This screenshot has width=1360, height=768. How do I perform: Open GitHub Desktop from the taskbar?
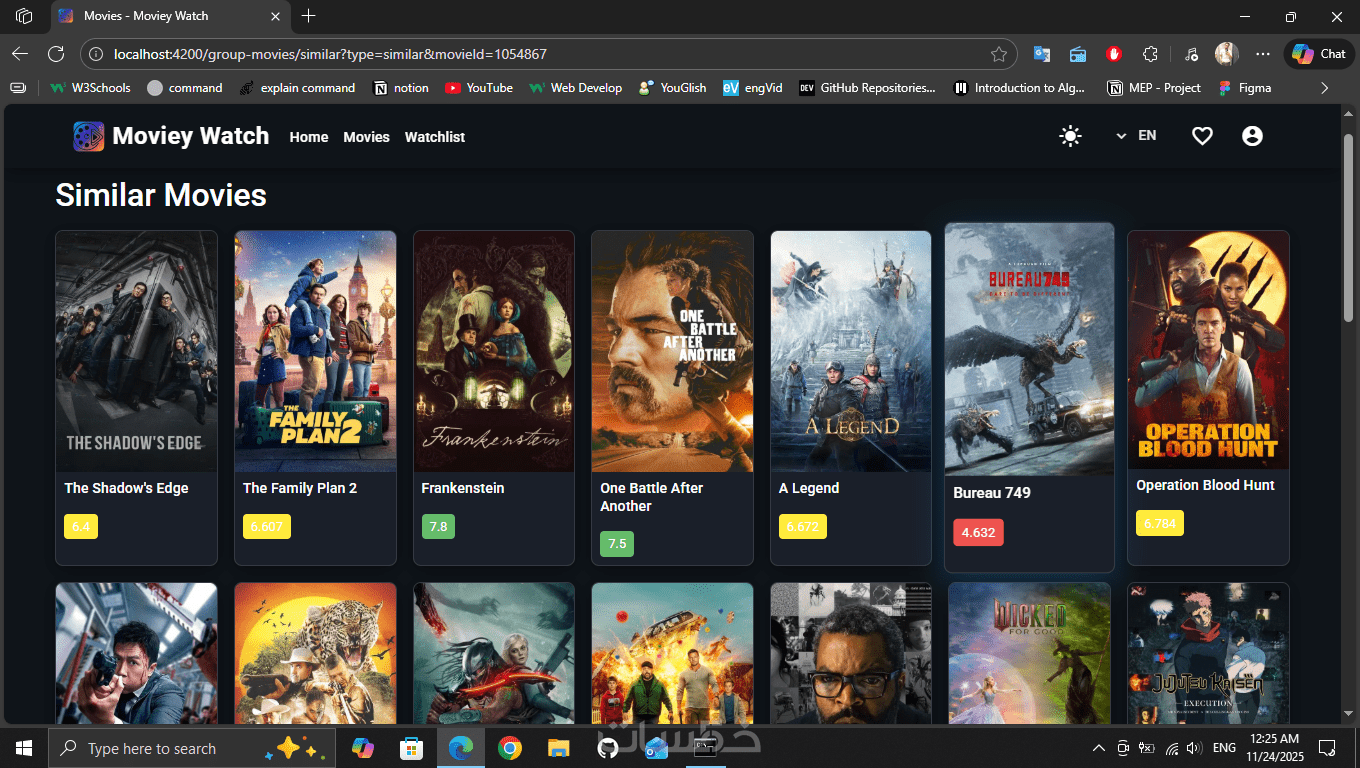coord(608,748)
